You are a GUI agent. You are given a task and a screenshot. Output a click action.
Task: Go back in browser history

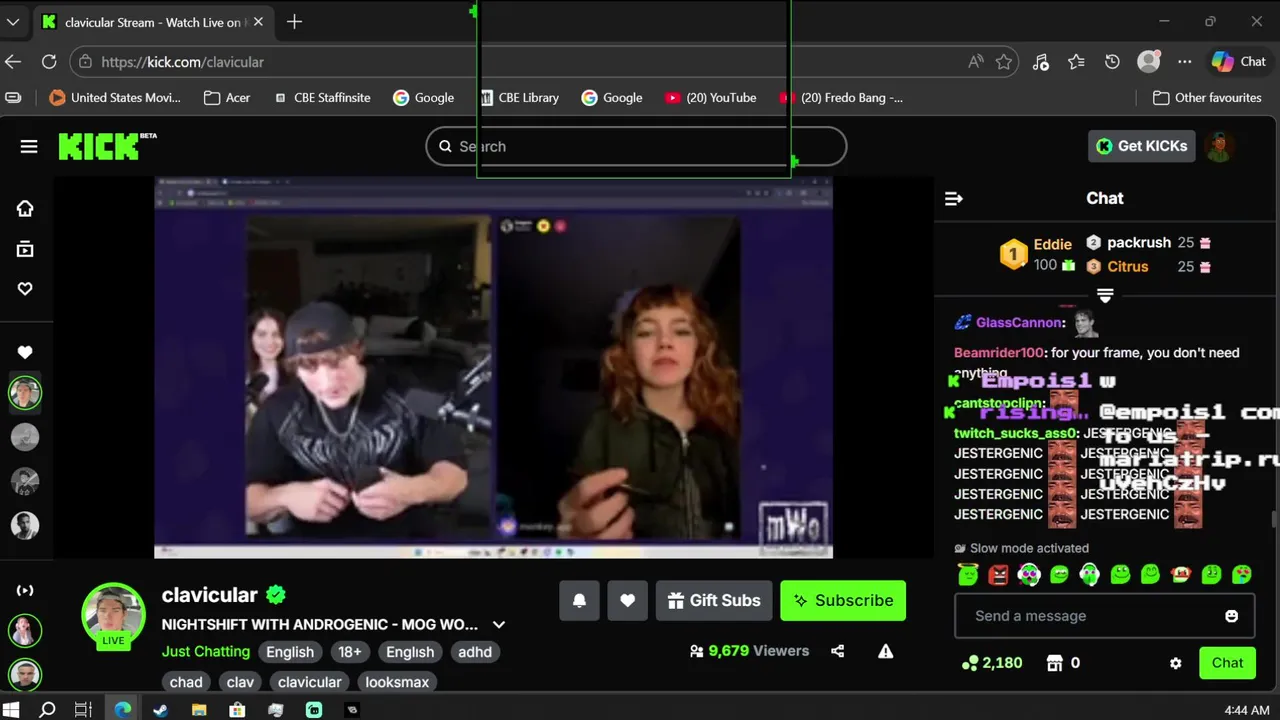pos(13,62)
